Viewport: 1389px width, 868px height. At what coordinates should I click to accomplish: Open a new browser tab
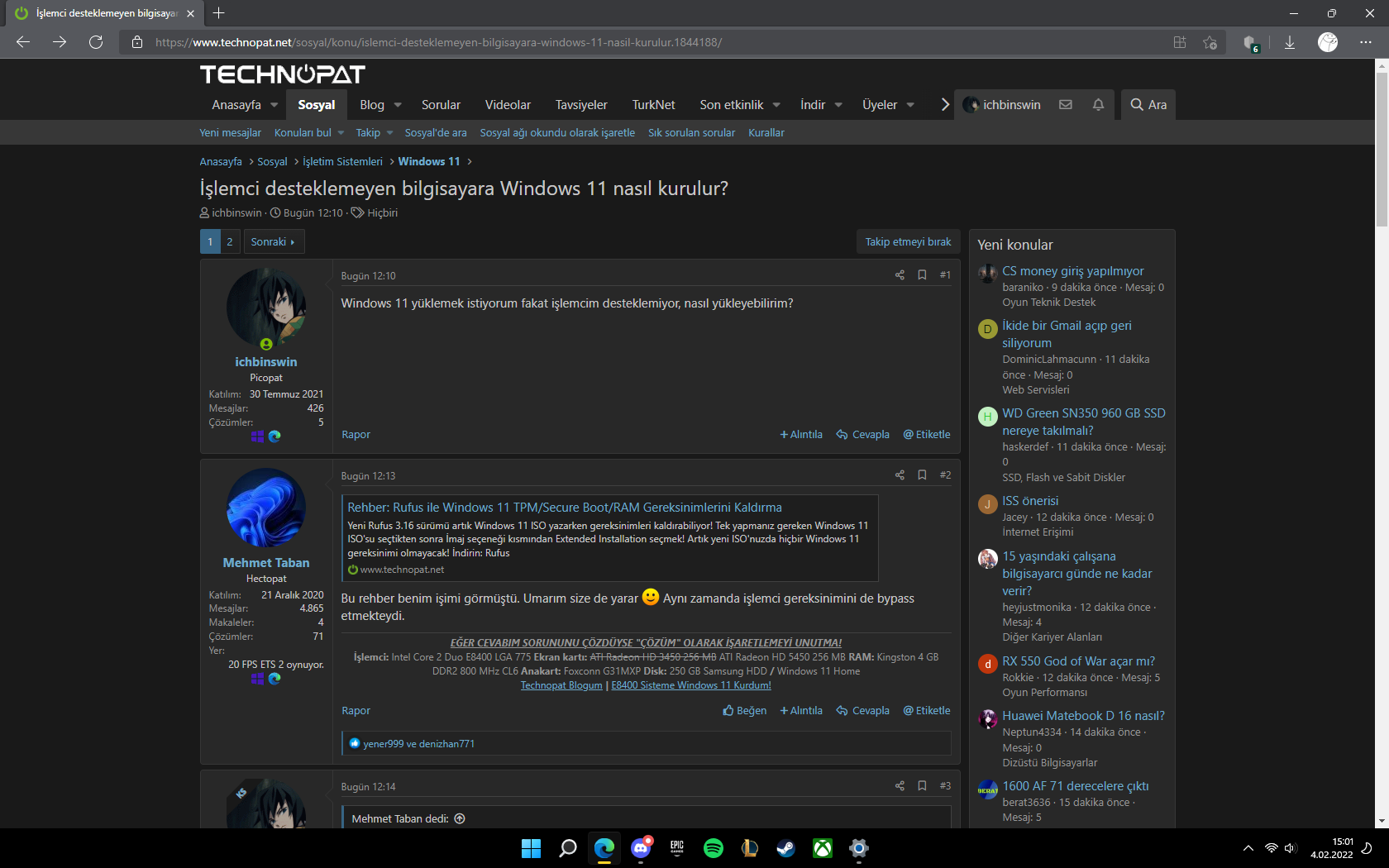pos(218,13)
